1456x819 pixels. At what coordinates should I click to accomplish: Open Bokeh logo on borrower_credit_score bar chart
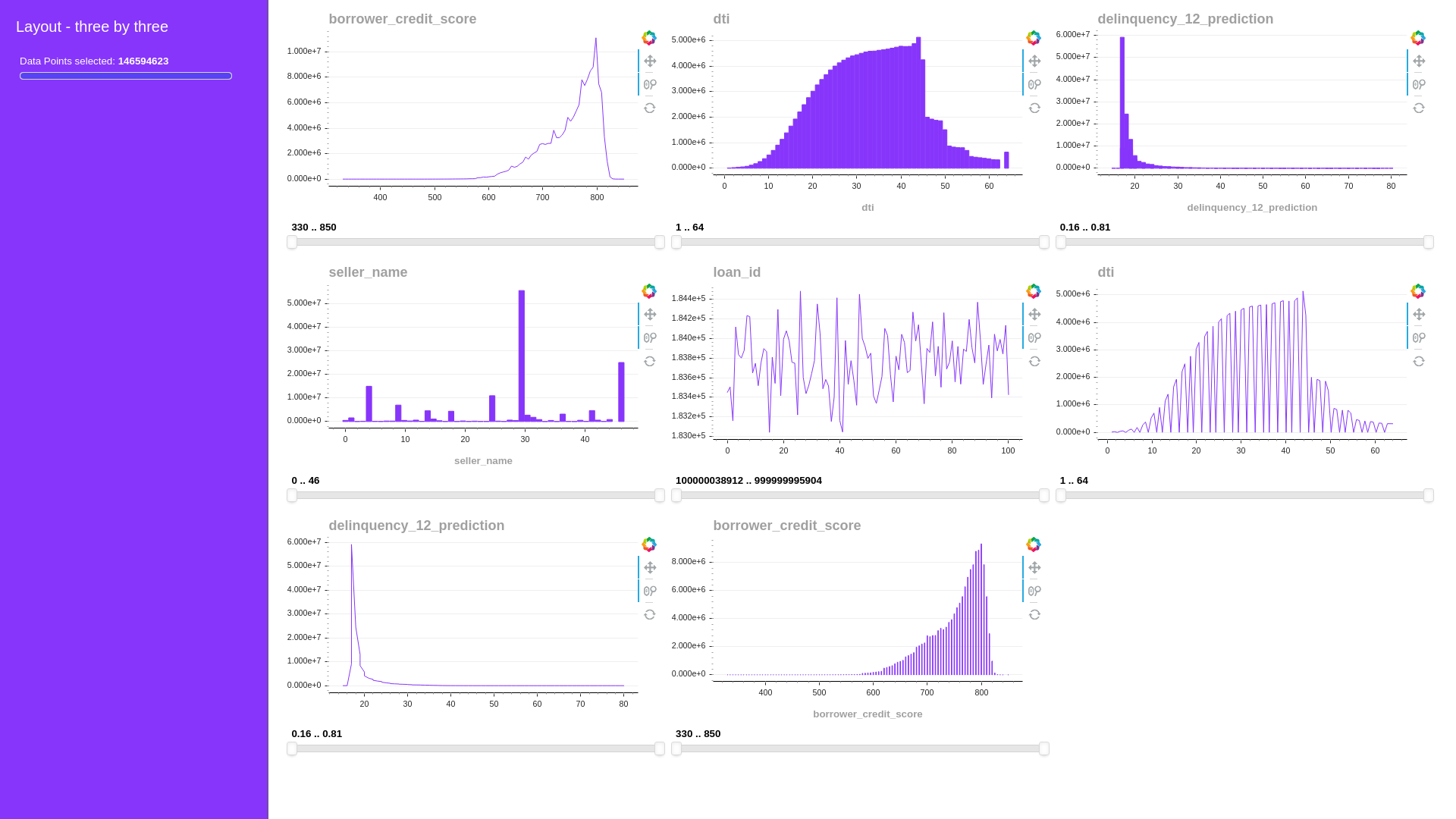pos(1034,544)
